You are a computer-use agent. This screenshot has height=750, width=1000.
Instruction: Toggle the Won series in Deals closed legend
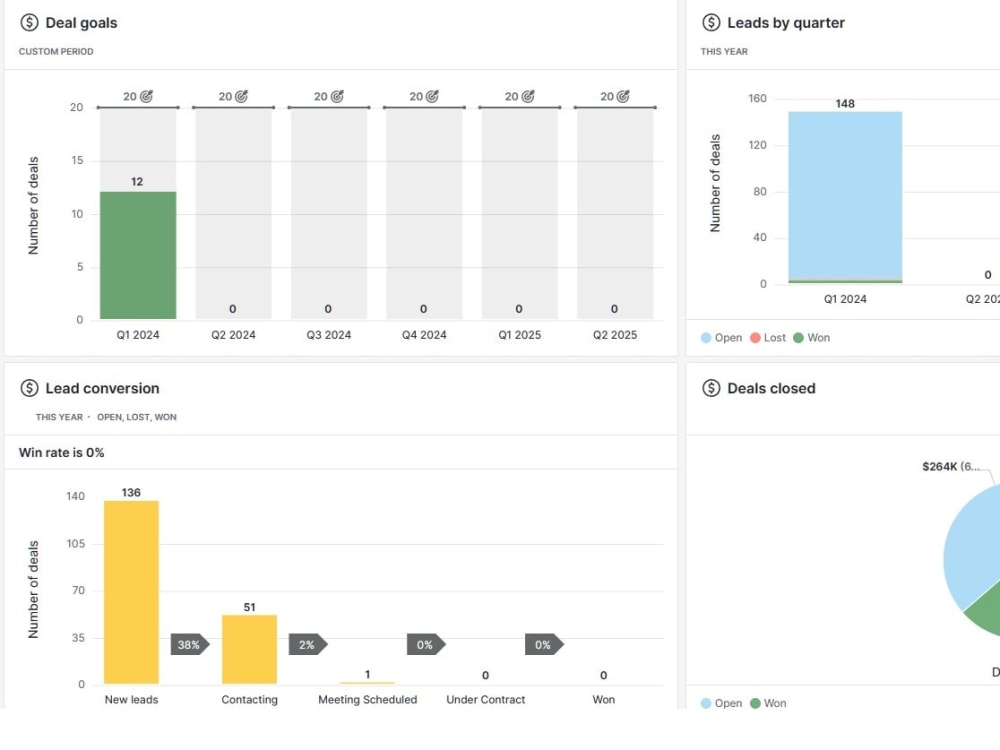click(768, 703)
